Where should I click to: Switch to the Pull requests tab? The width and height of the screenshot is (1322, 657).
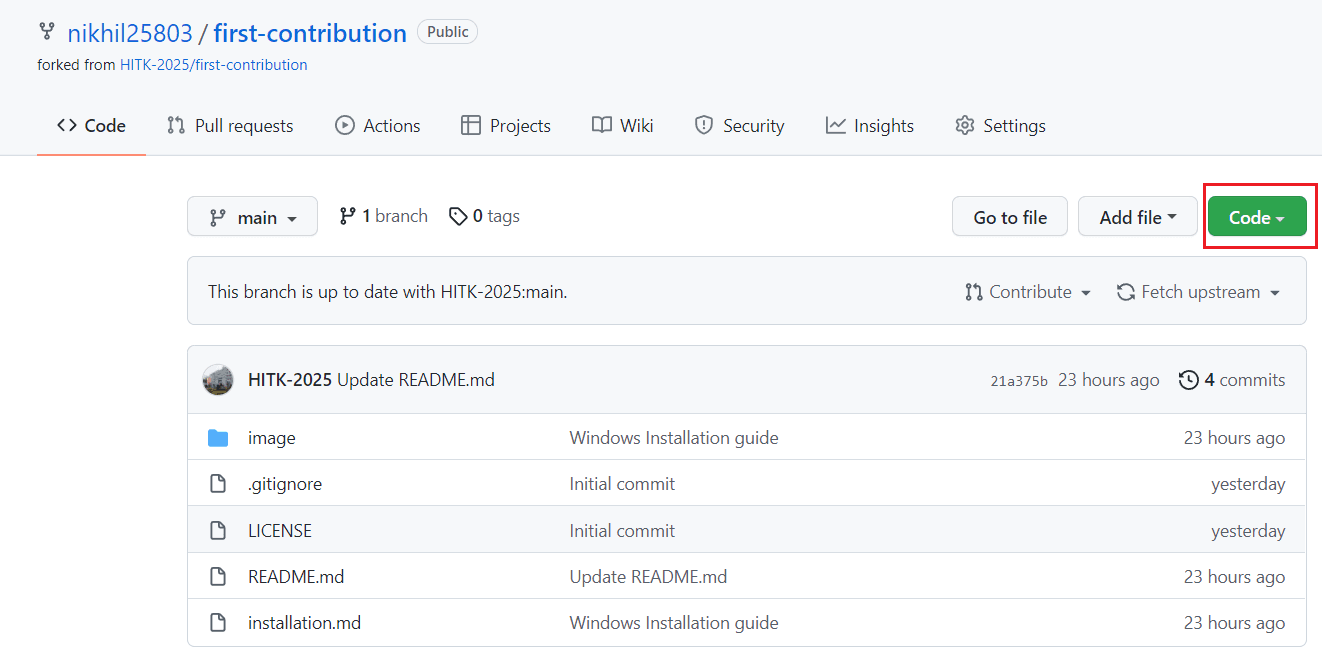pyautogui.click(x=230, y=126)
